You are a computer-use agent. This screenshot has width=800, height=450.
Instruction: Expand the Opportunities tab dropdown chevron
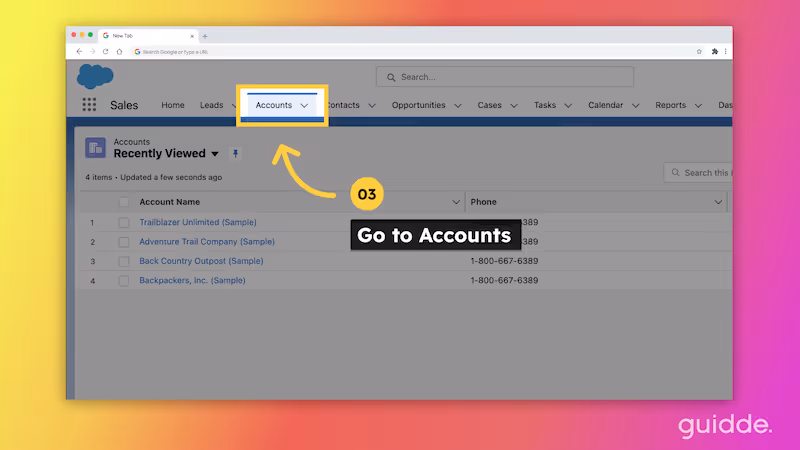(x=458, y=106)
